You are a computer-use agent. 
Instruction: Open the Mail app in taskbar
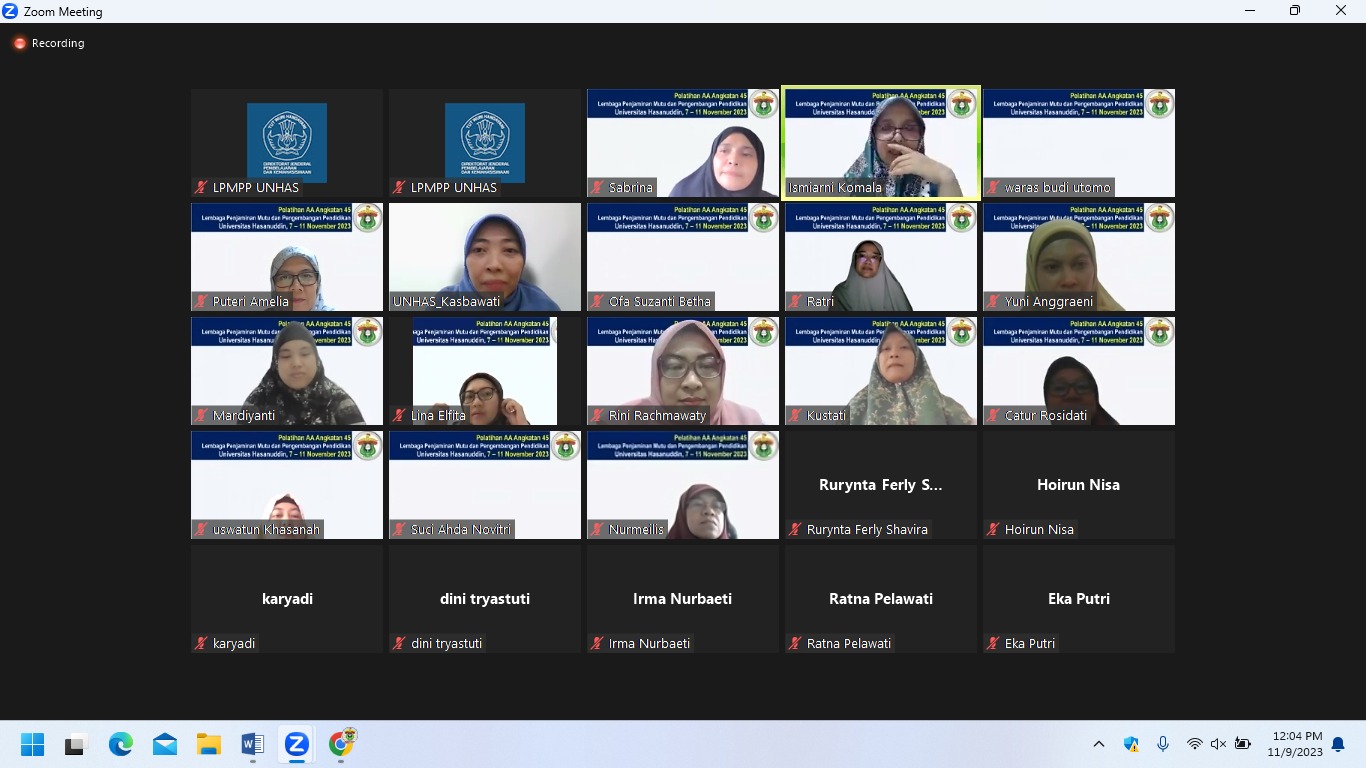click(165, 745)
